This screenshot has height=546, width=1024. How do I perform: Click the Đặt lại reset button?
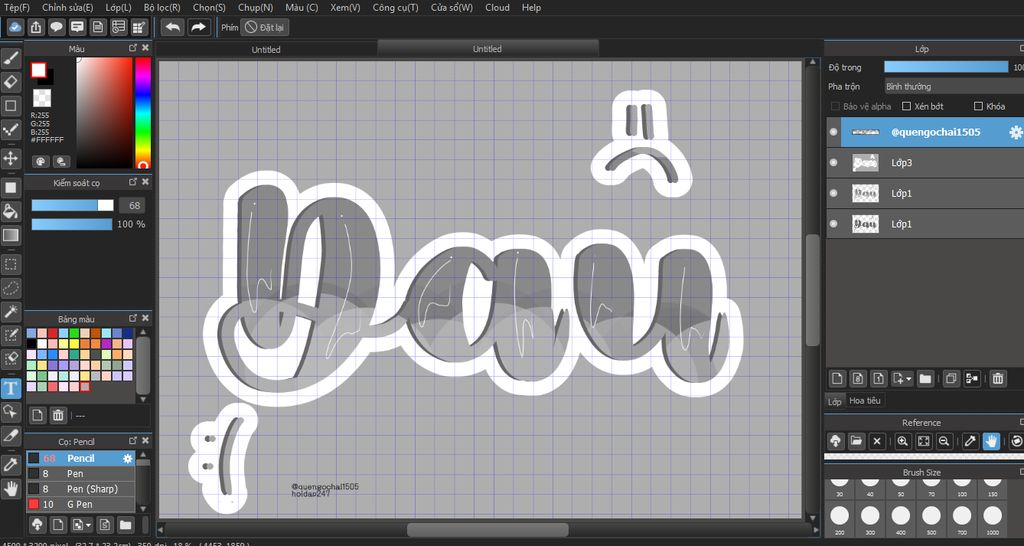264,27
